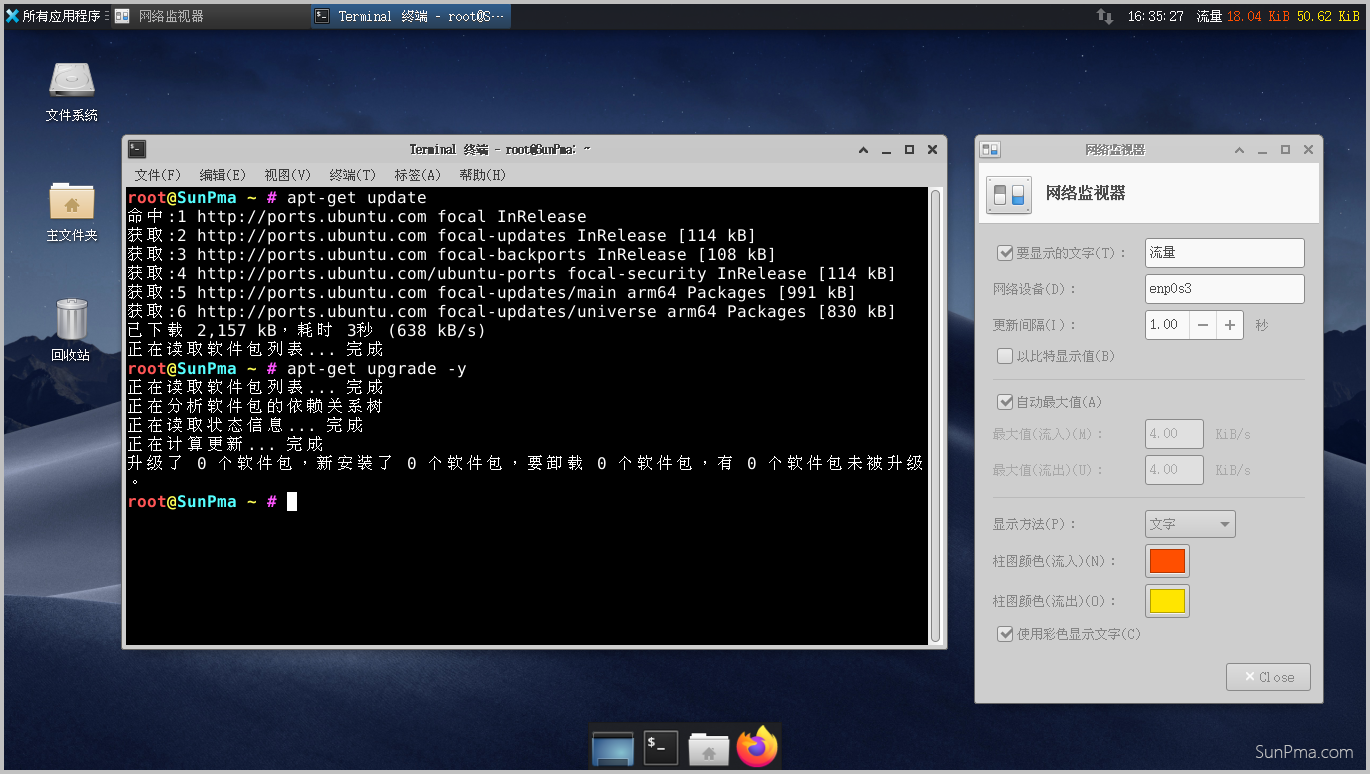Uncheck the 使用彩色显示文字 option

pos(1006,634)
